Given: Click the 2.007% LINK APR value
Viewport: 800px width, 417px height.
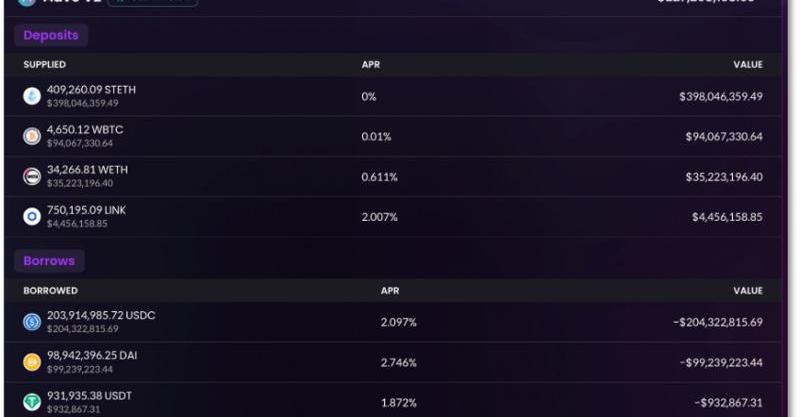Looking at the screenshot, I should pos(380,217).
